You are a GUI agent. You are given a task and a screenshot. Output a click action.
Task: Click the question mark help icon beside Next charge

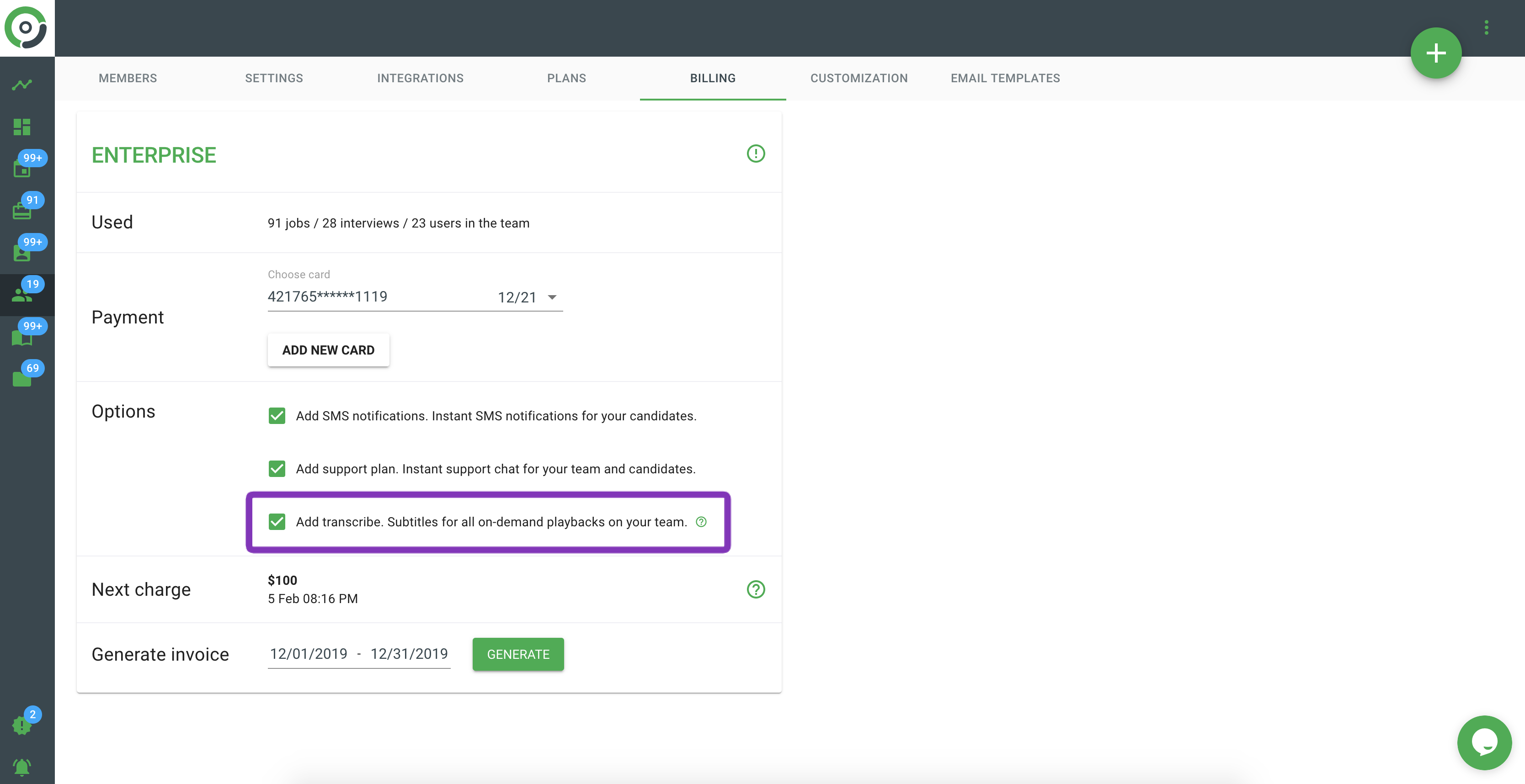[x=755, y=589]
